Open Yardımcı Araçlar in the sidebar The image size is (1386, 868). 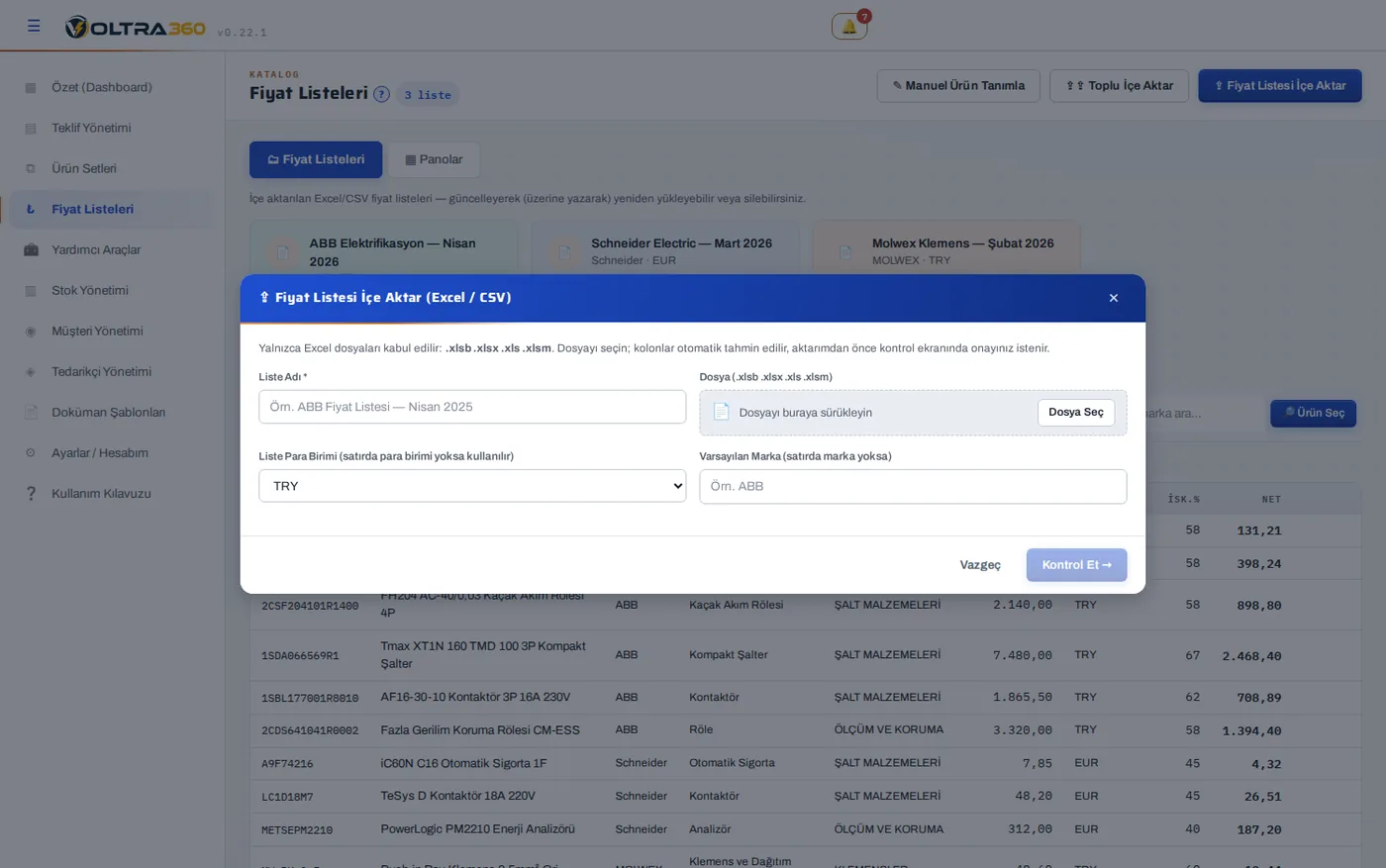(x=110, y=249)
